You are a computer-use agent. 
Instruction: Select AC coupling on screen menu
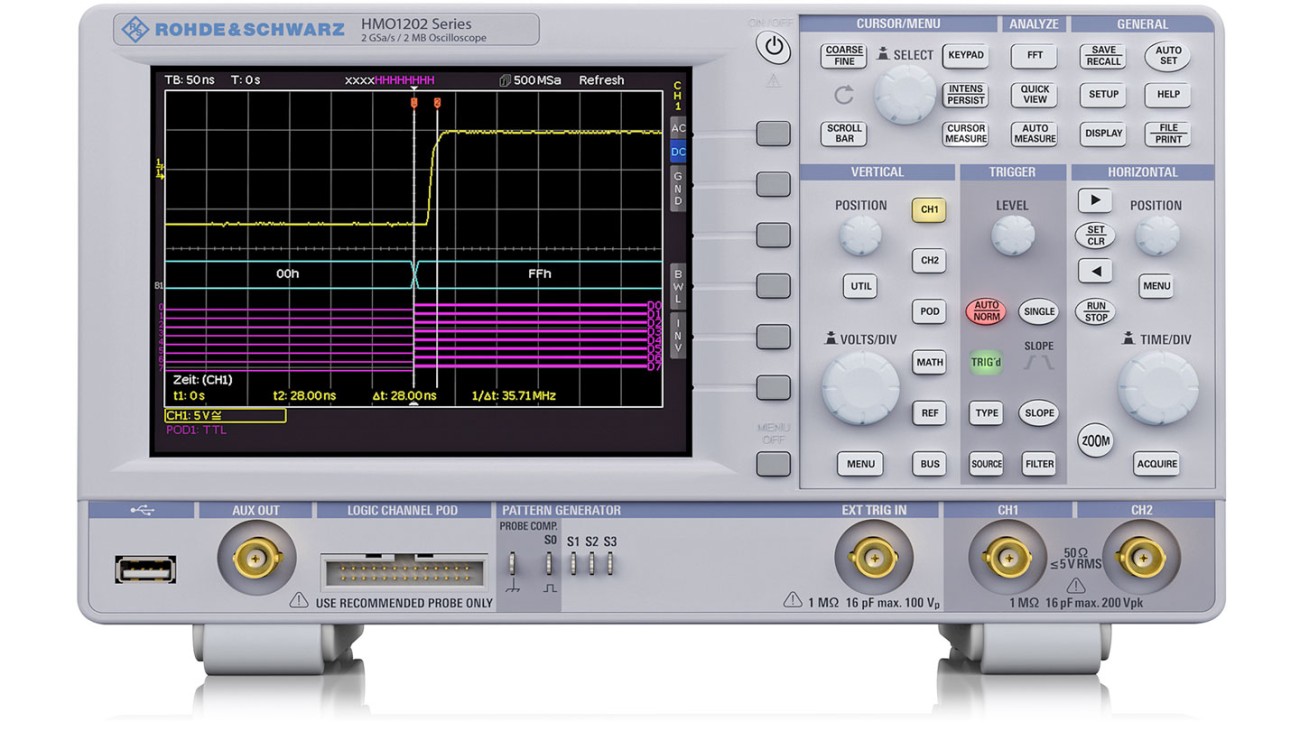coord(678,128)
